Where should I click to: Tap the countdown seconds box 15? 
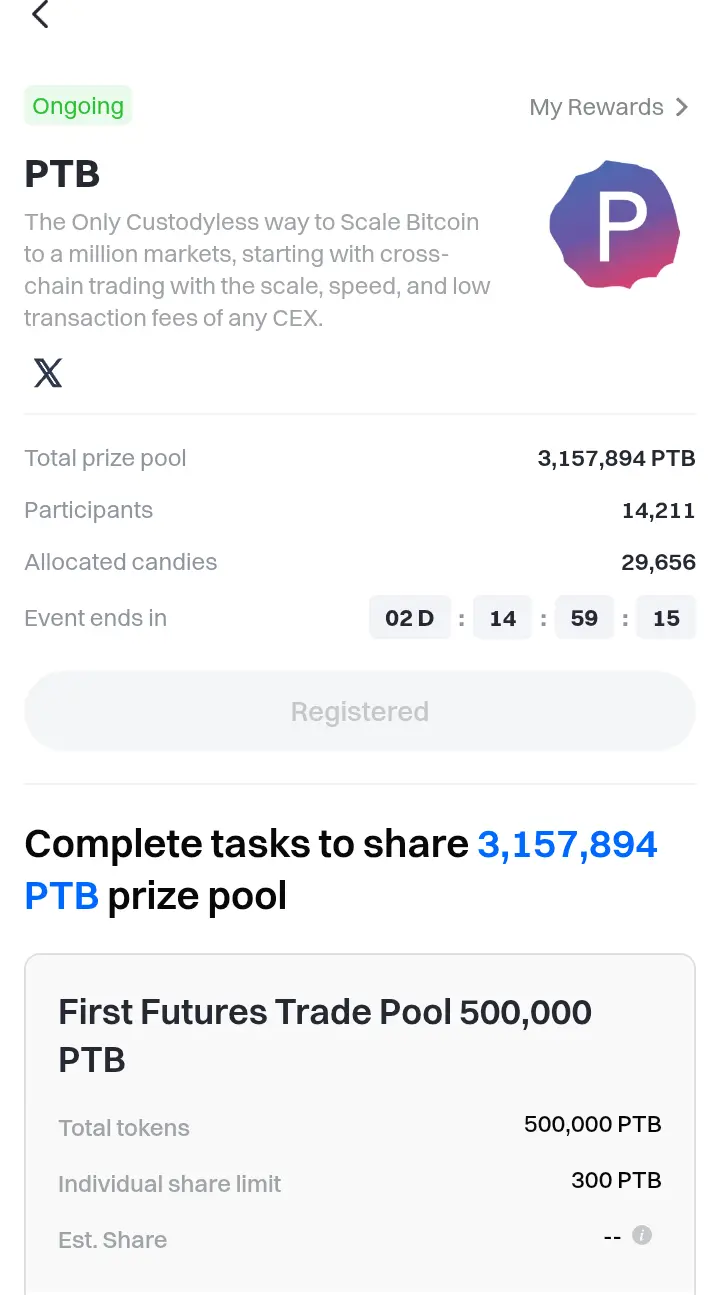(666, 618)
